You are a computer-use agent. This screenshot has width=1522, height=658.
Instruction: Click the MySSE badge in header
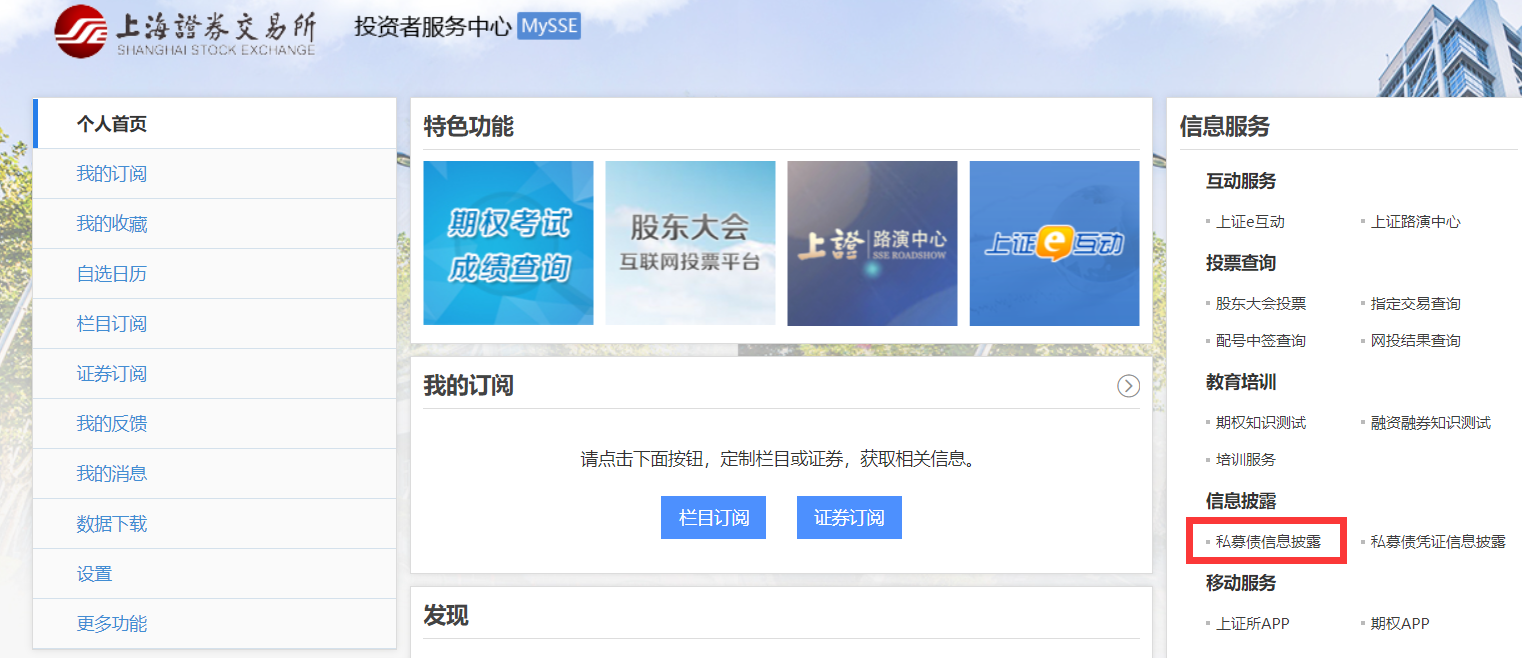coord(549,27)
